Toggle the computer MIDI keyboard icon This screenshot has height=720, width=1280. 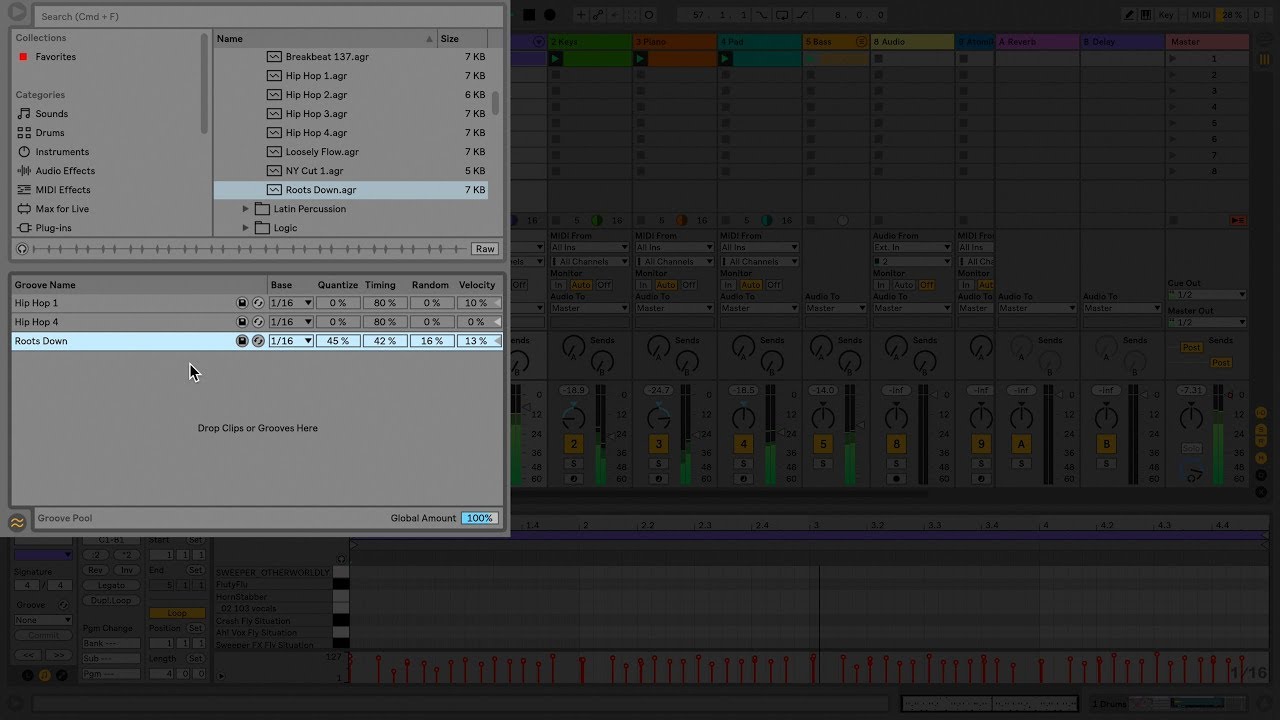click(x=1147, y=15)
